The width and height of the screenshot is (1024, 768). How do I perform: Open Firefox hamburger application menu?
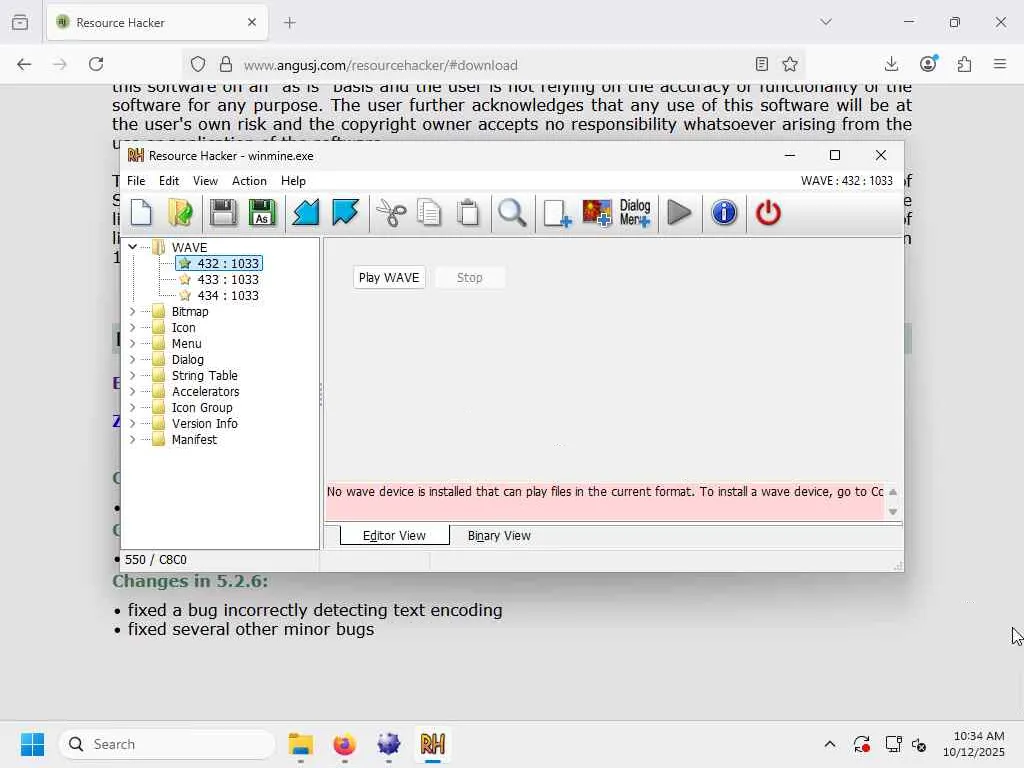tap(1000, 64)
